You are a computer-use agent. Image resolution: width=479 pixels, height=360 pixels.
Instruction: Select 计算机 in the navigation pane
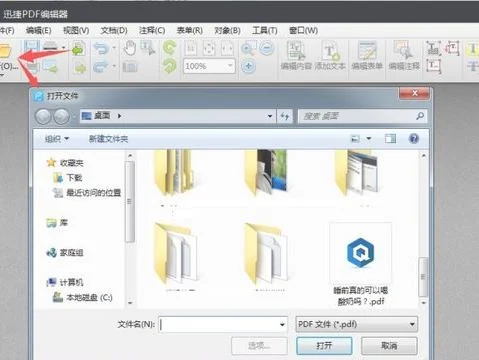click(65, 282)
